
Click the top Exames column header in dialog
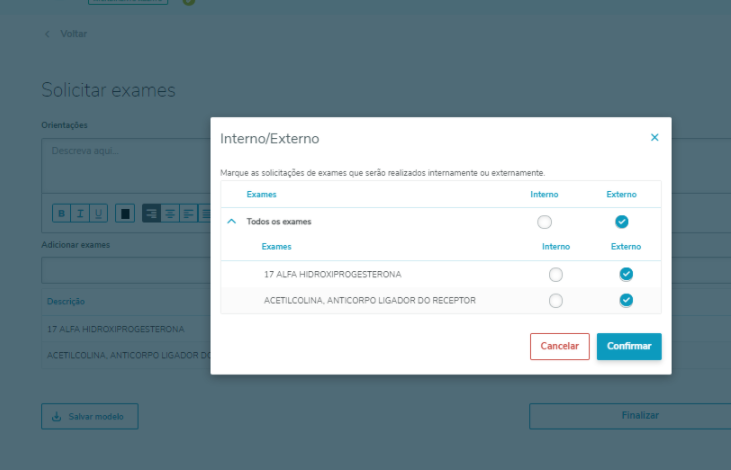pos(262,194)
